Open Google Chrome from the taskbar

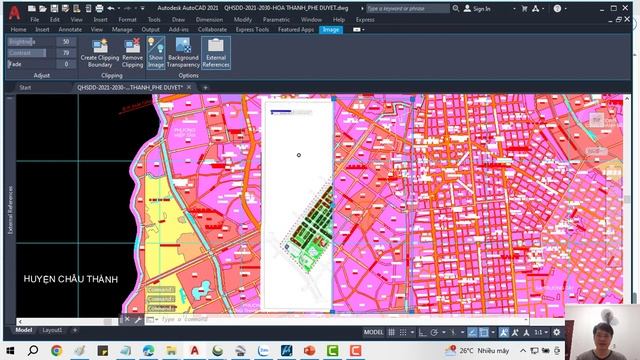click(56, 350)
